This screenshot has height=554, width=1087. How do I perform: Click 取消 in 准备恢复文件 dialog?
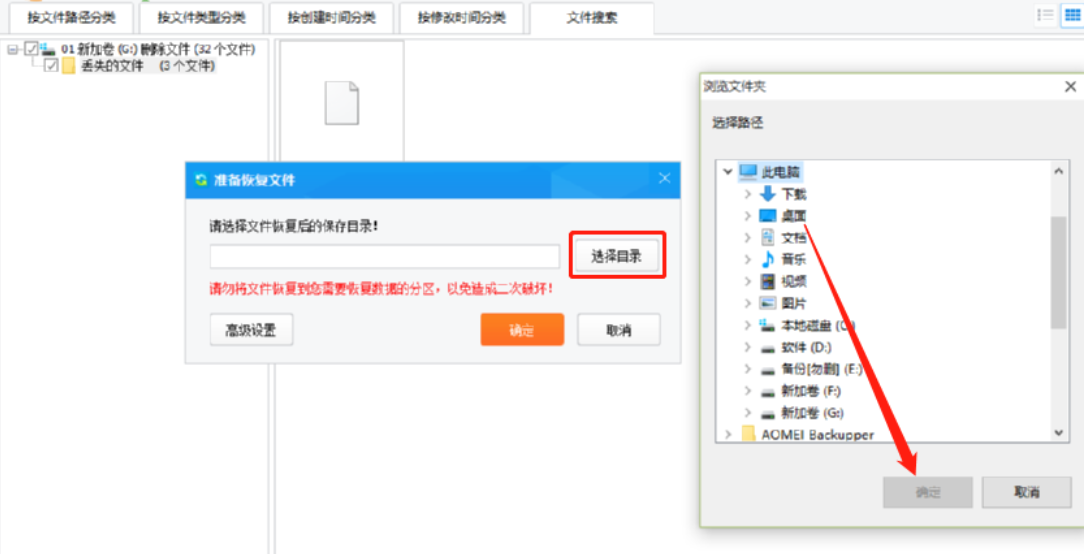(x=618, y=330)
